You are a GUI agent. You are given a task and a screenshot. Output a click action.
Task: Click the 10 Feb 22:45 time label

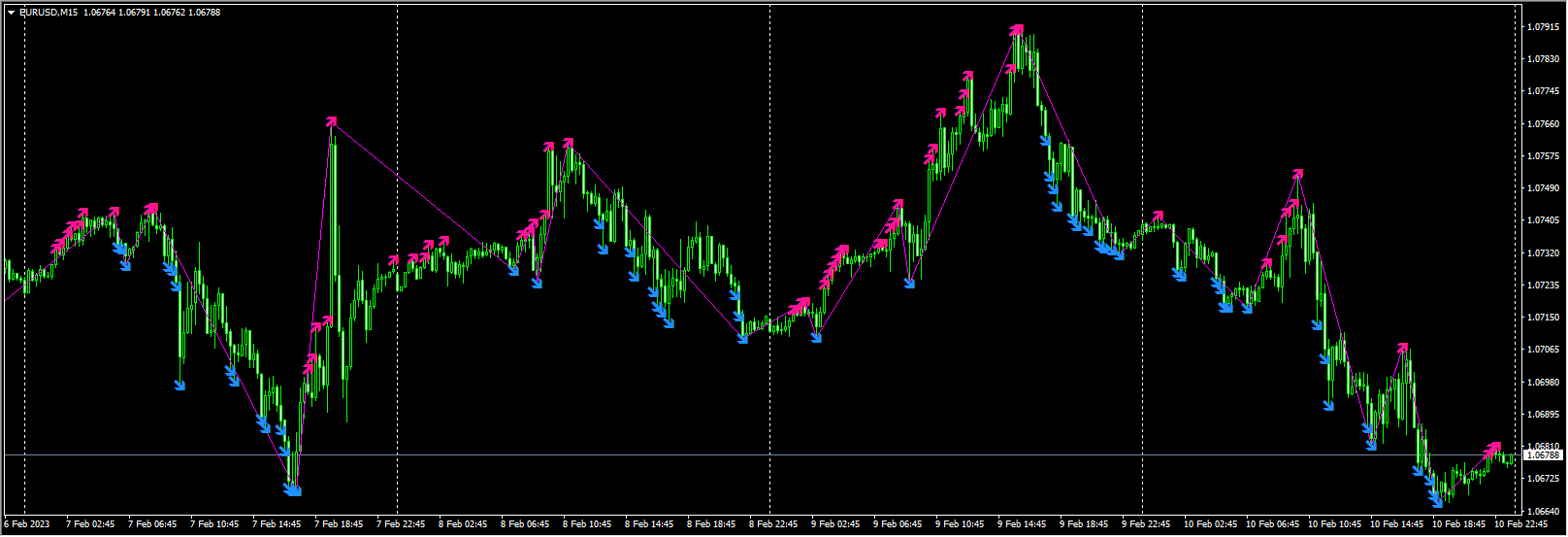[1520, 524]
